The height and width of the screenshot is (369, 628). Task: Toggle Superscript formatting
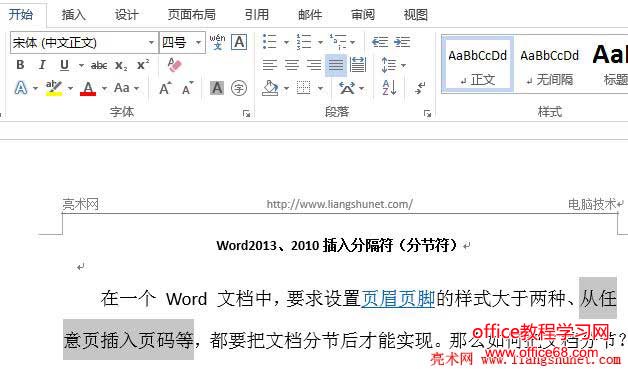(143, 65)
